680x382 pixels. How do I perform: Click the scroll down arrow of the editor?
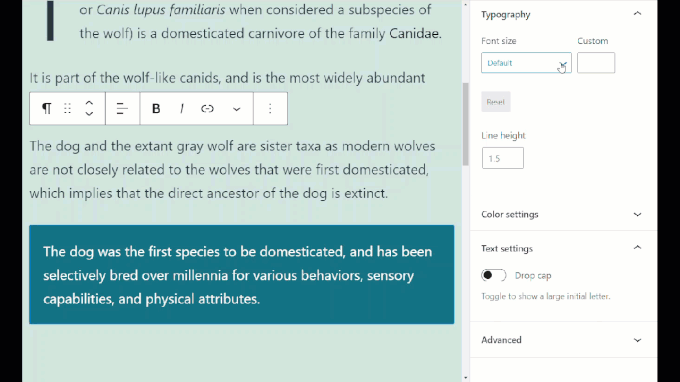[466, 378]
